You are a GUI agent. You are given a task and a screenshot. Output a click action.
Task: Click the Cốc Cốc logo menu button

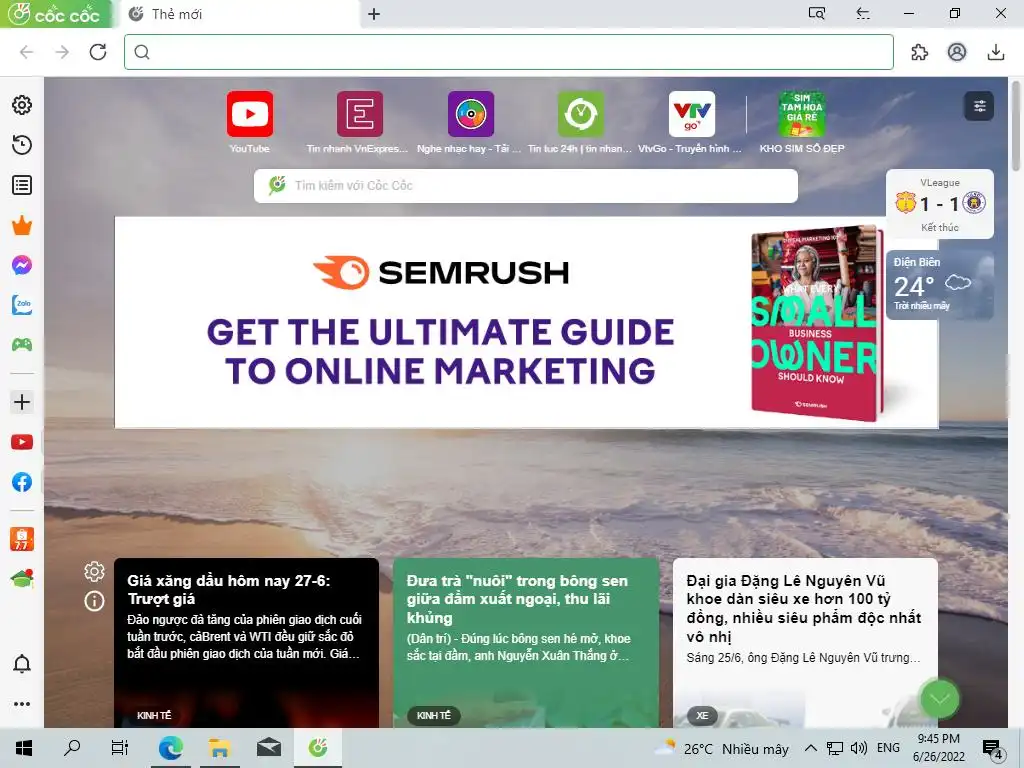click(x=56, y=14)
